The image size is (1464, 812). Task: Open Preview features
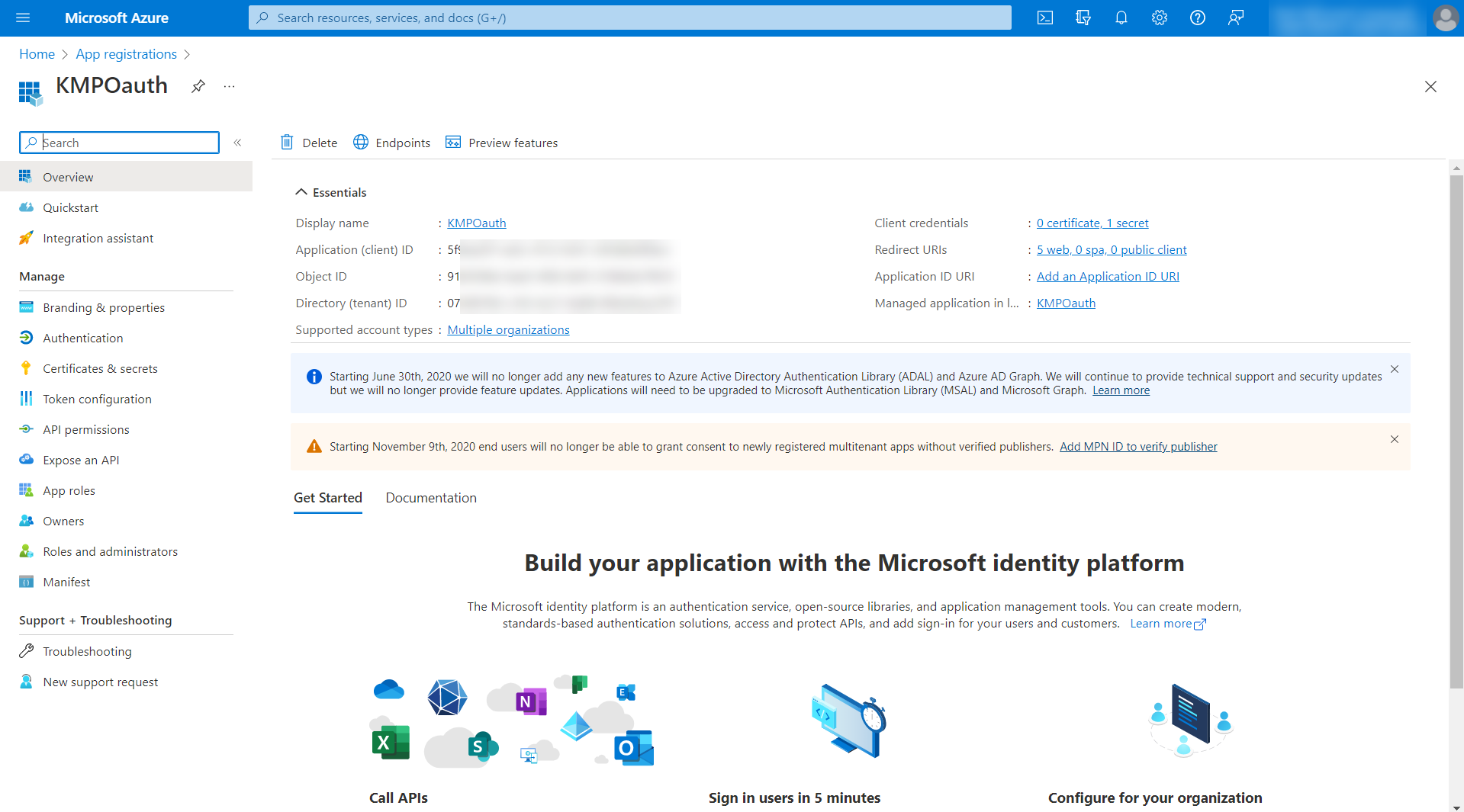click(x=501, y=143)
